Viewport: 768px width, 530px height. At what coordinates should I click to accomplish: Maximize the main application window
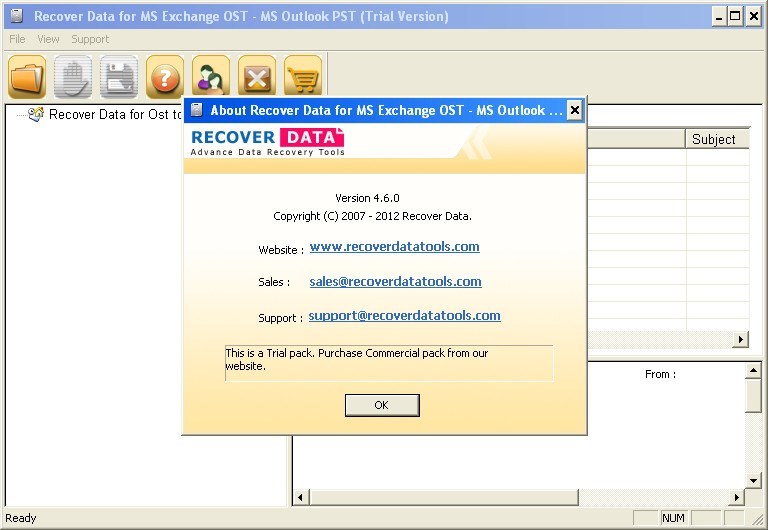[735, 17]
